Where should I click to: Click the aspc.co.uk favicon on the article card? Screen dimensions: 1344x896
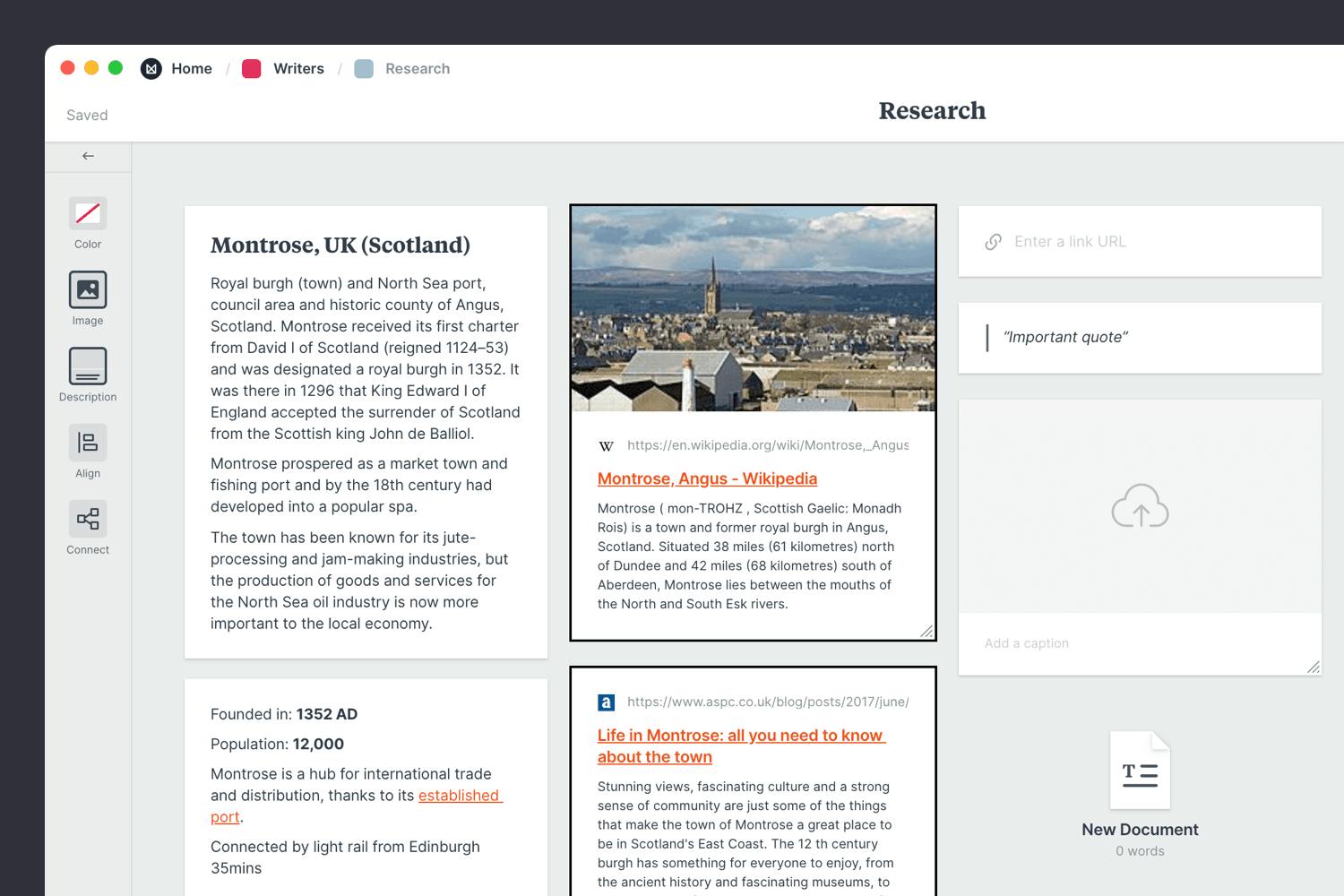tap(606, 702)
